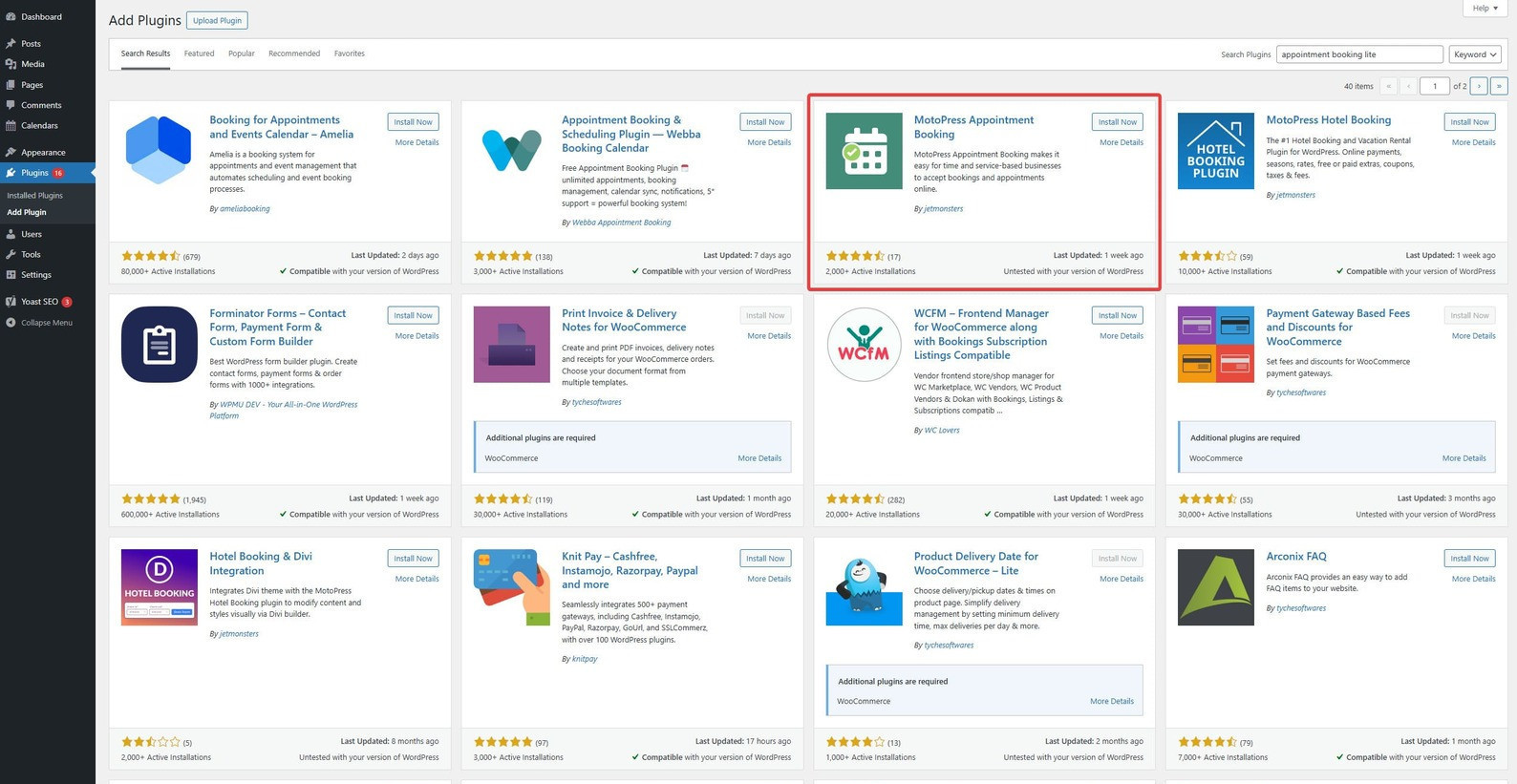Open the Popular plugins tab

pyautogui.click(x=242, y=53)
